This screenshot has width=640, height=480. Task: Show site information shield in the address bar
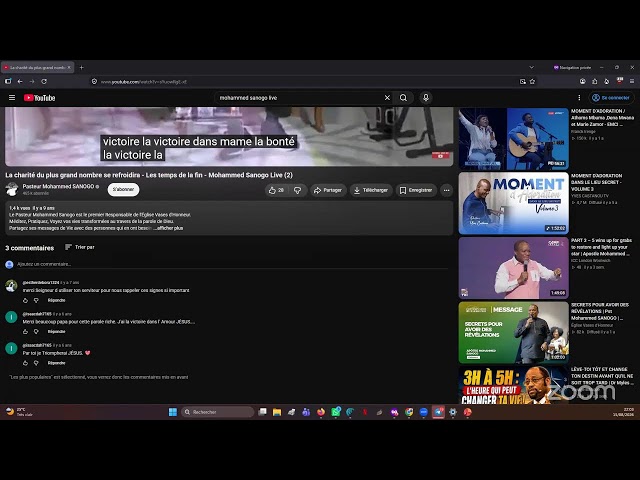94,81
